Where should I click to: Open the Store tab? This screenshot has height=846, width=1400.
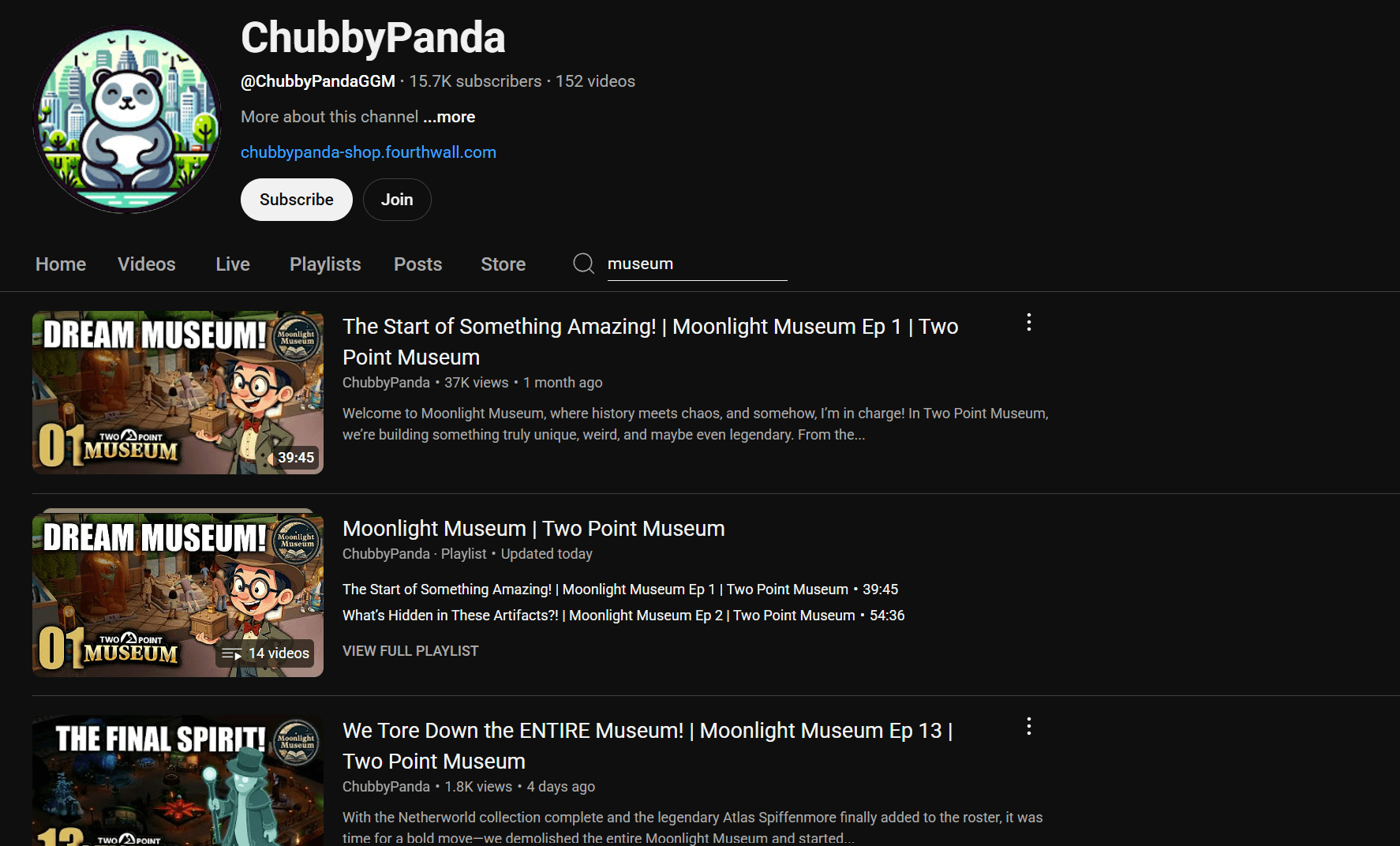pyautogui.click(x=503, y=264)
